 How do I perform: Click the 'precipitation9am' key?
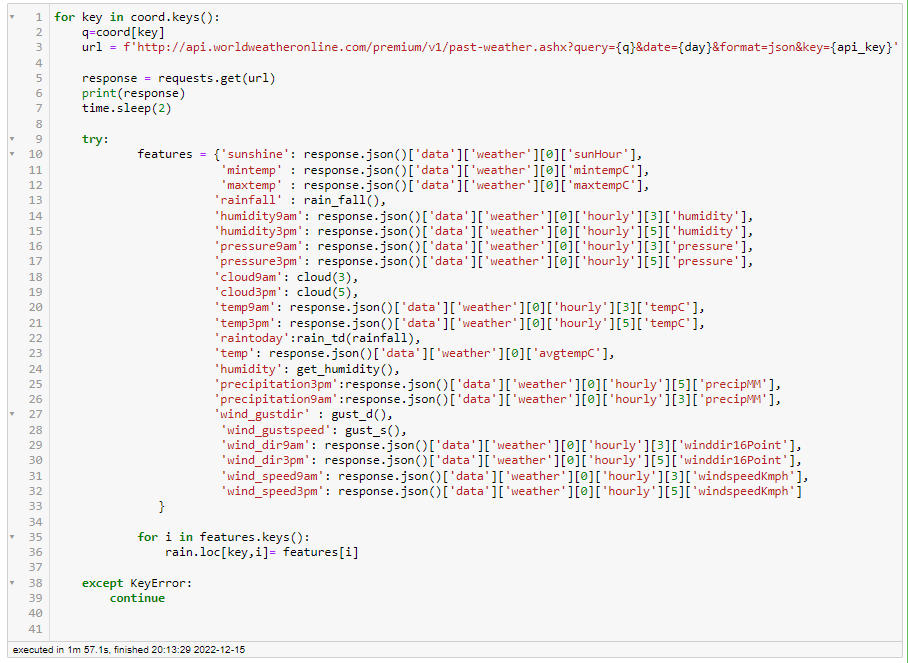coord(275,399)
